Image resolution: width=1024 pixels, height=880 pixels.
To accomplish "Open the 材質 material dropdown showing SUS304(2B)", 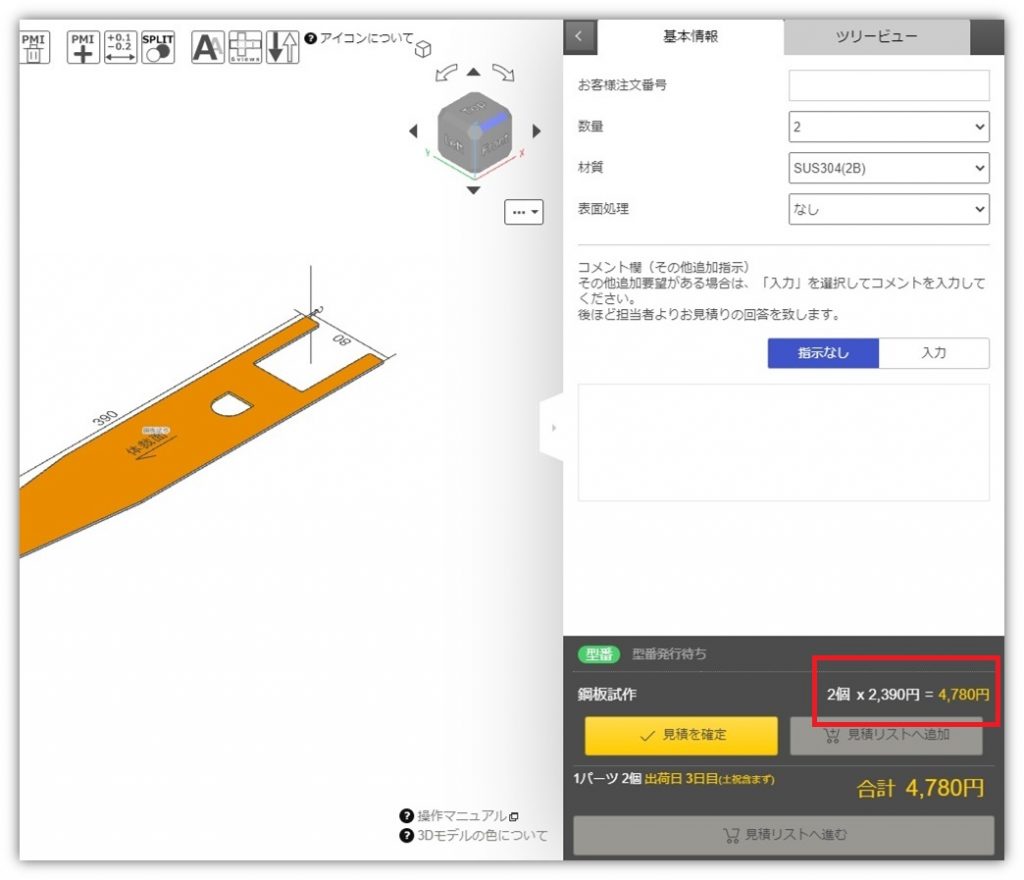I will (888, 168).
